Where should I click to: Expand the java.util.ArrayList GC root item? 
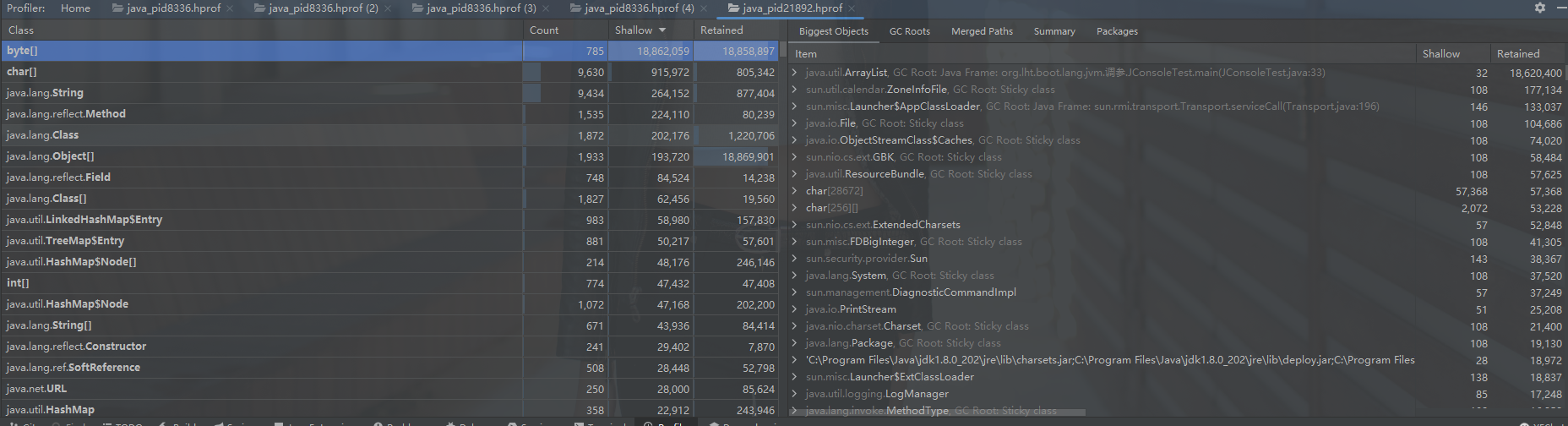coord(795,73)
